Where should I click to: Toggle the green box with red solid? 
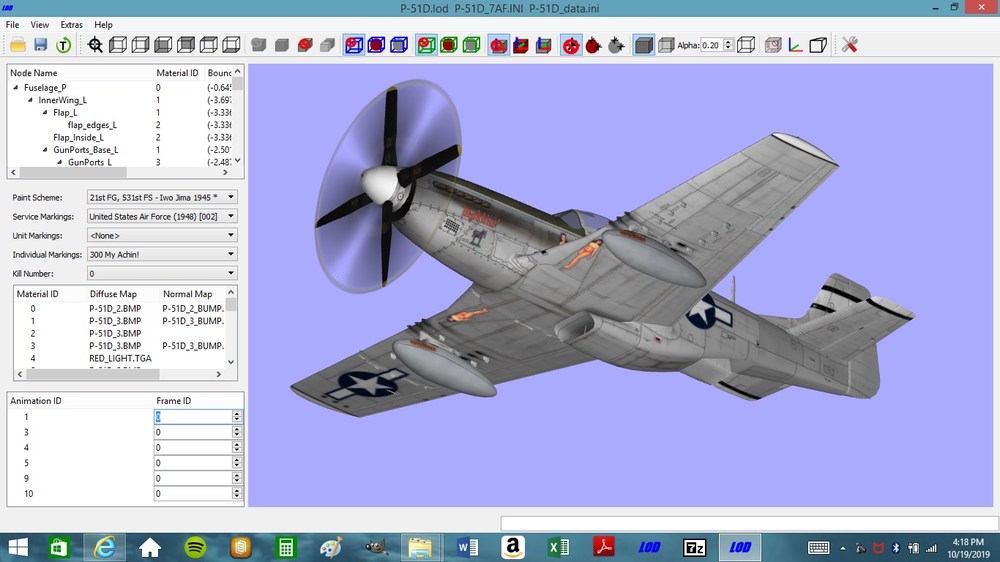pos(449,45)
